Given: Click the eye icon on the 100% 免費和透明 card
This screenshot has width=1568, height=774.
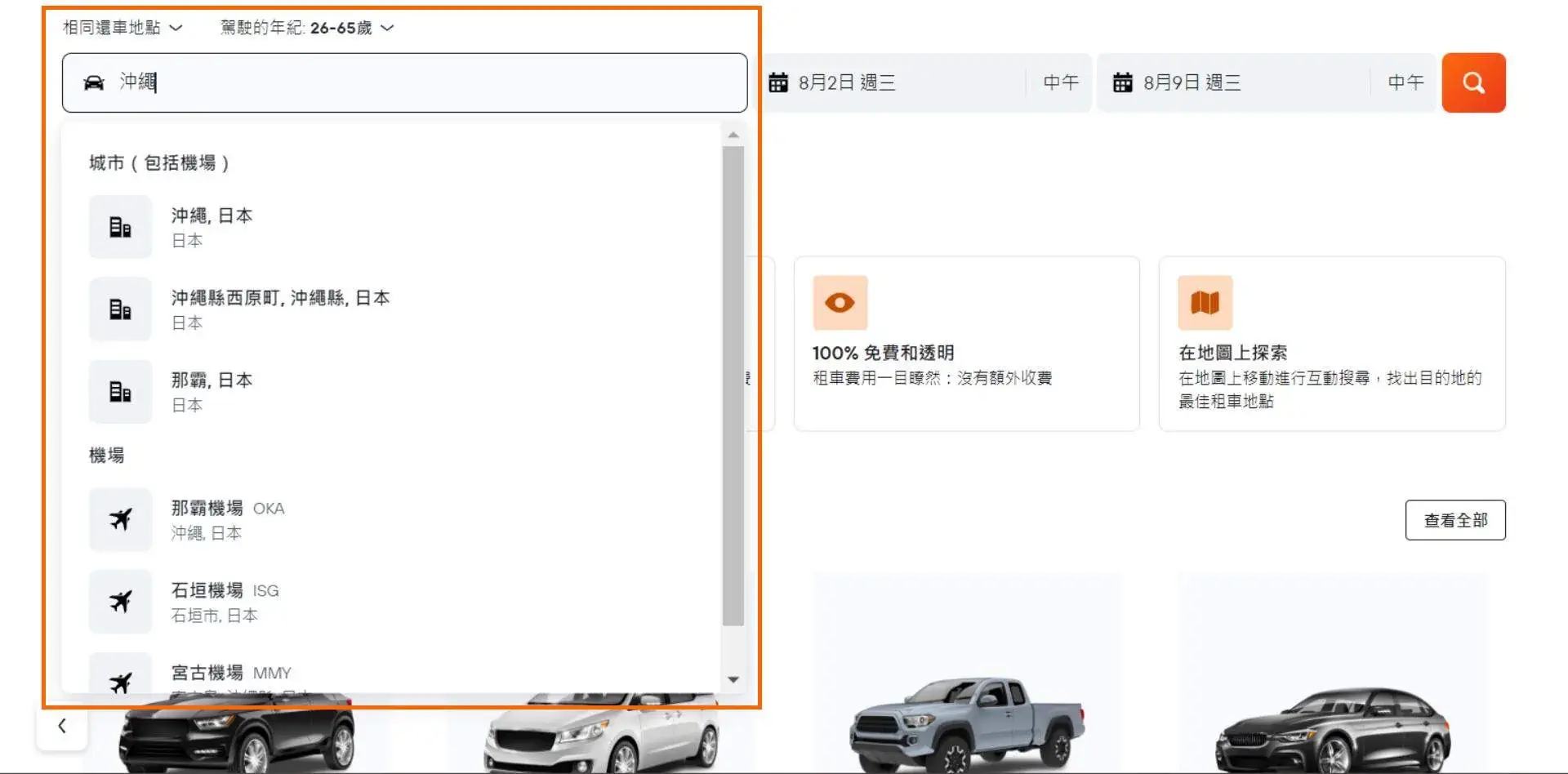Looking at the screenshot, I should [x=840, y=301].
